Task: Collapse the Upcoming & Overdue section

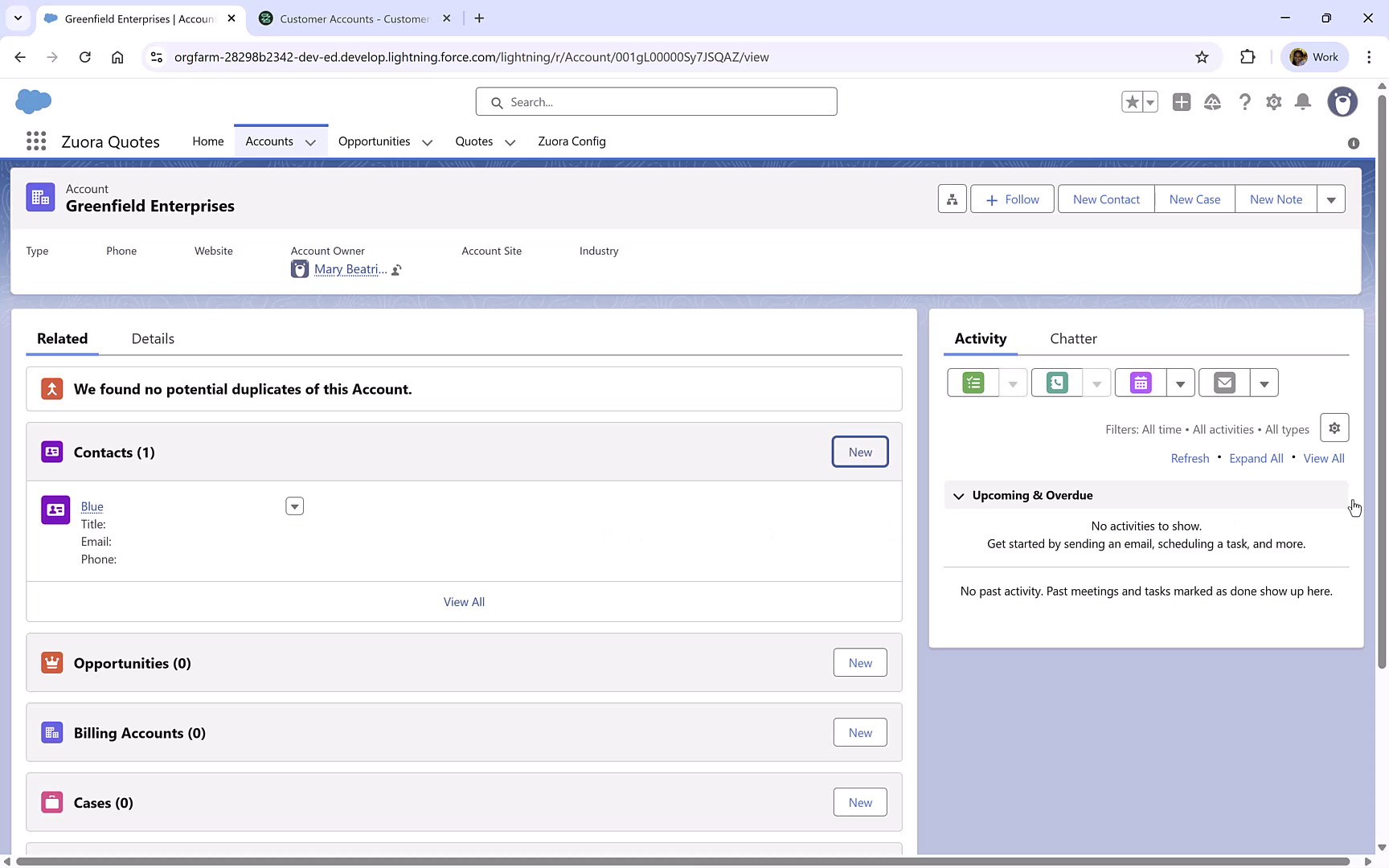Action: (x=958, y=496)
